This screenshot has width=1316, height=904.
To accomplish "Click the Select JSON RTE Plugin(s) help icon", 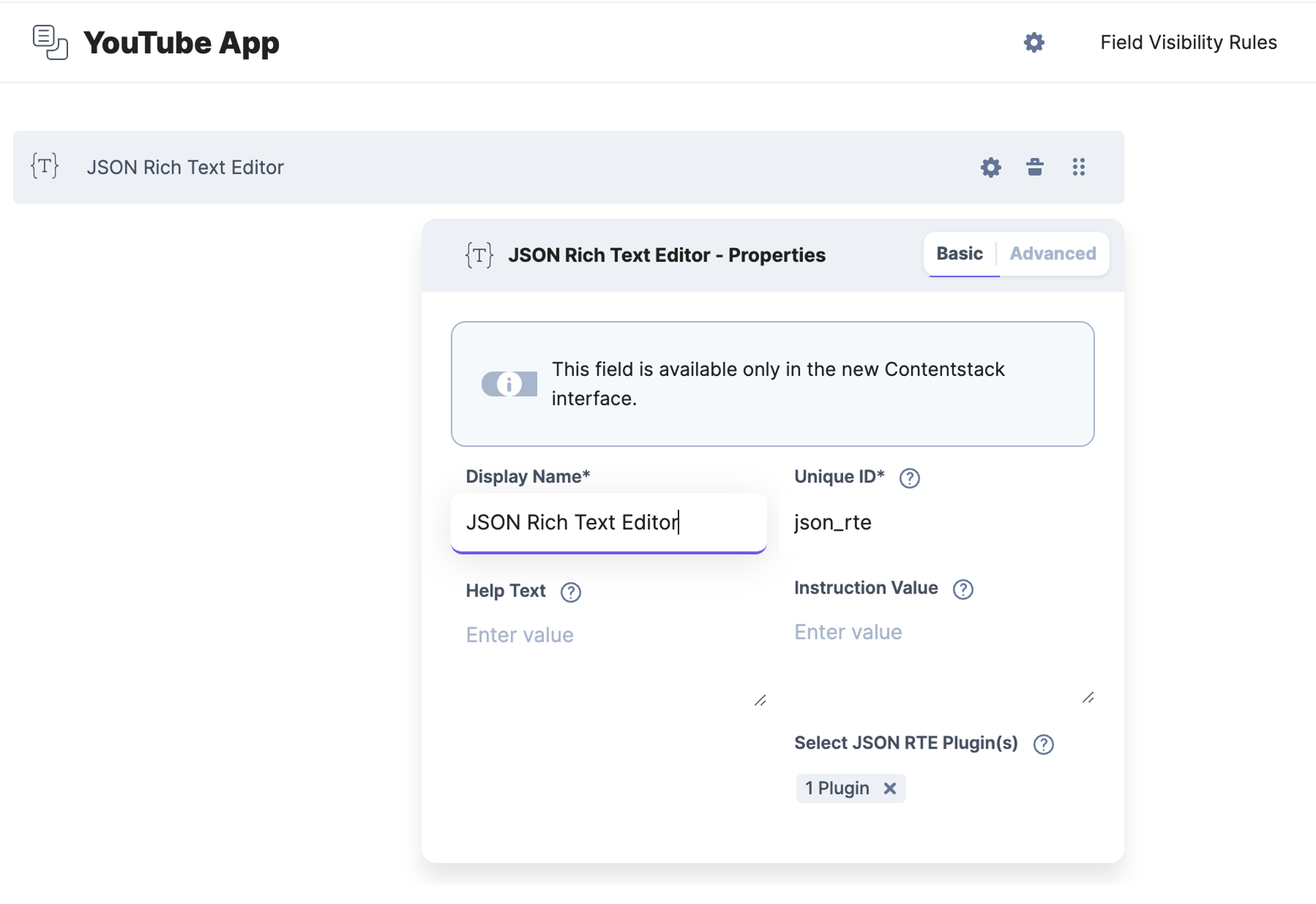I will (x=1043, y=744).
